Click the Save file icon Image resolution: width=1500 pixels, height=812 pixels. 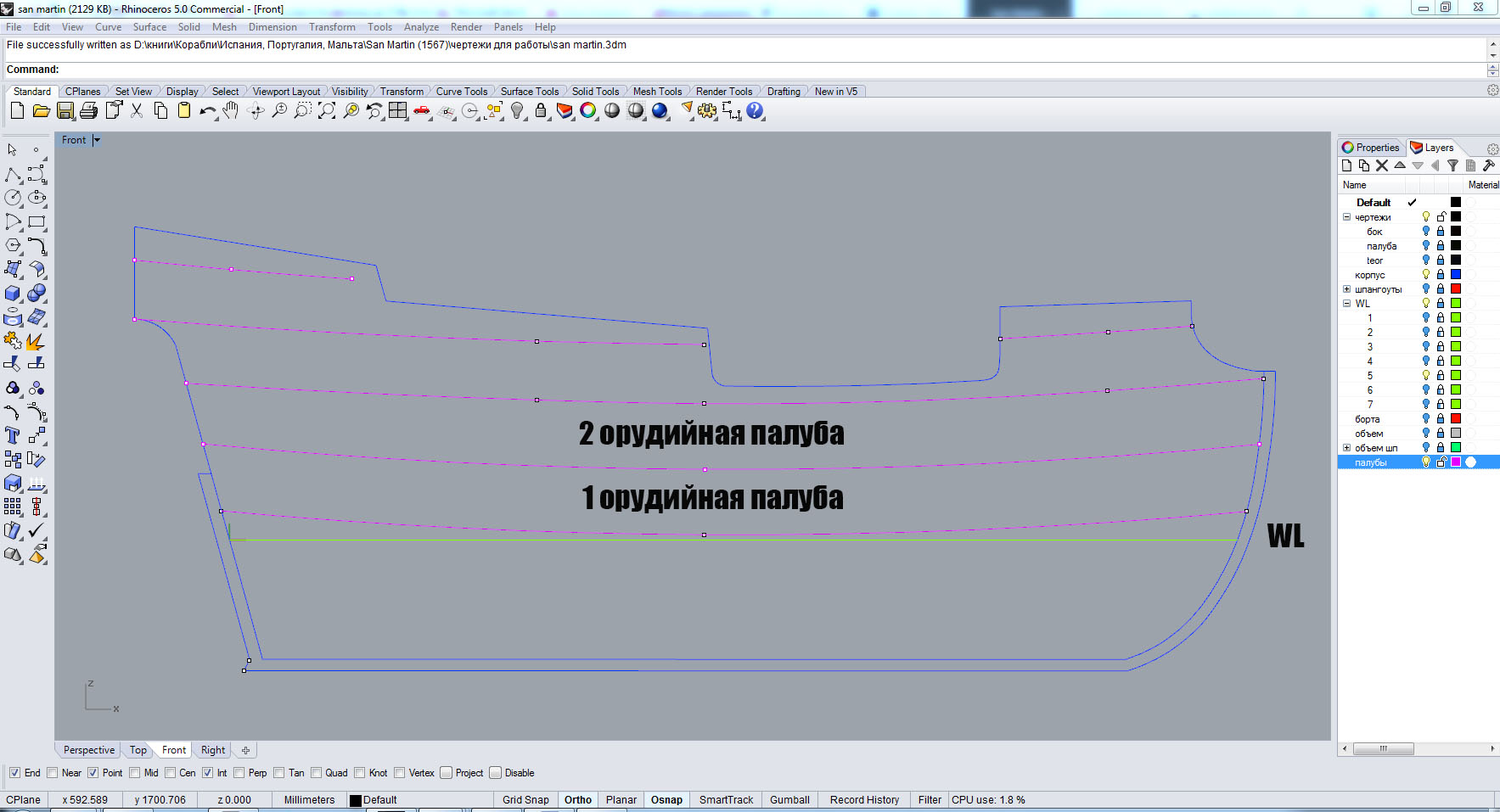[65, 111]
